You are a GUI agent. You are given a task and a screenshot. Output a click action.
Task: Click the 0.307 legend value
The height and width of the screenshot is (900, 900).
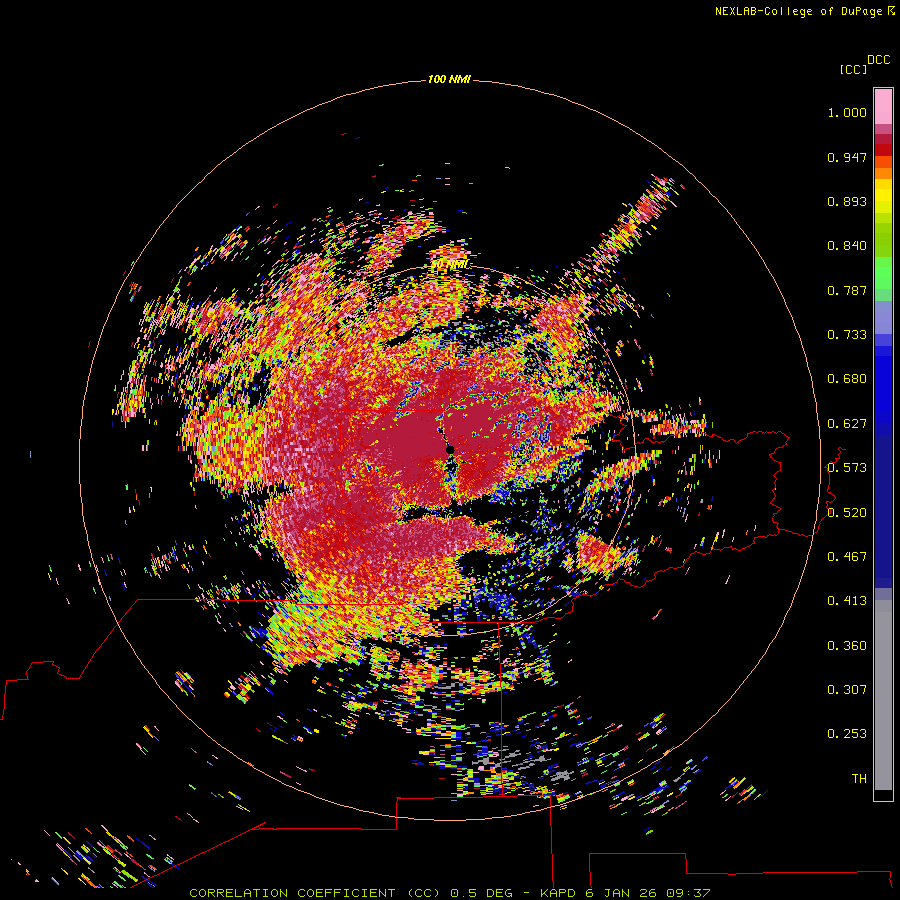[x=847, y=690]
